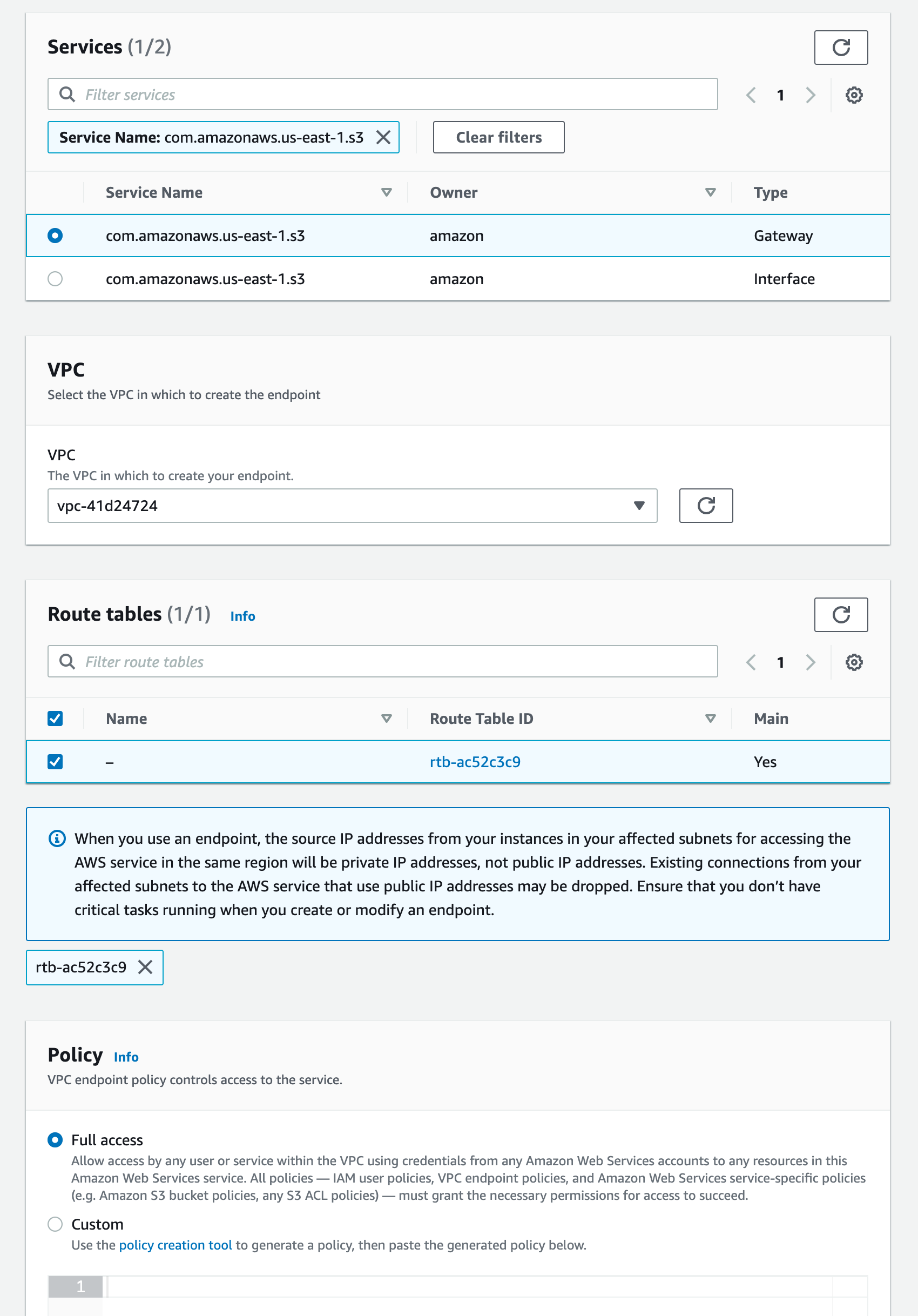This screenshot has height=1316, width=918.
Task: Open the Route tables preferences gear
Action: 854,662
